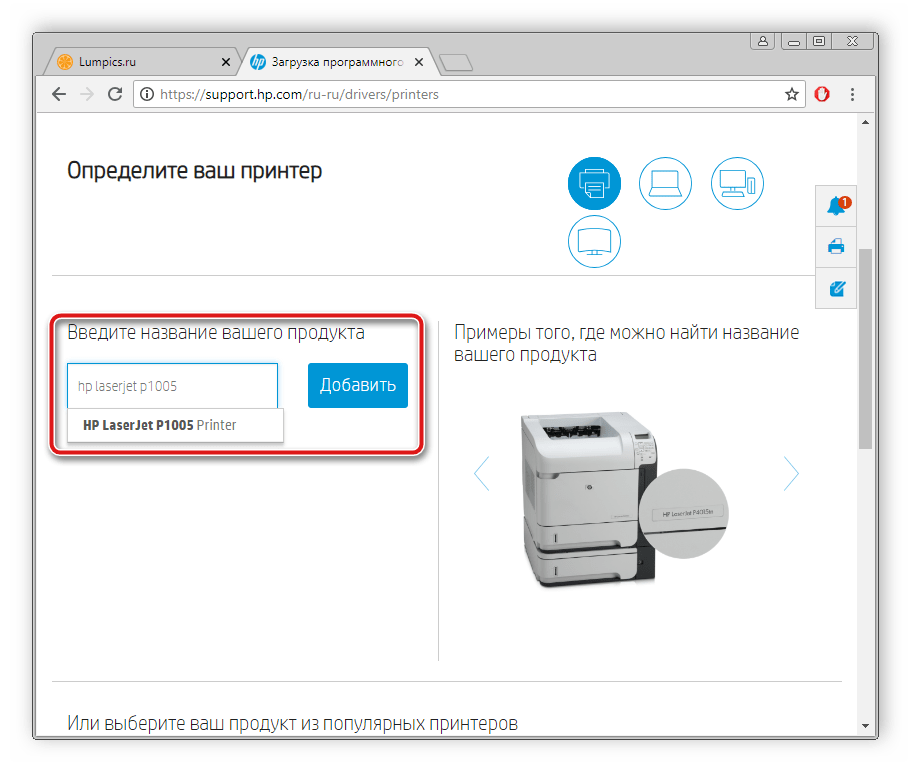911x772 pixels.
Task: Select the monitor product category icon
Action: 594,241
